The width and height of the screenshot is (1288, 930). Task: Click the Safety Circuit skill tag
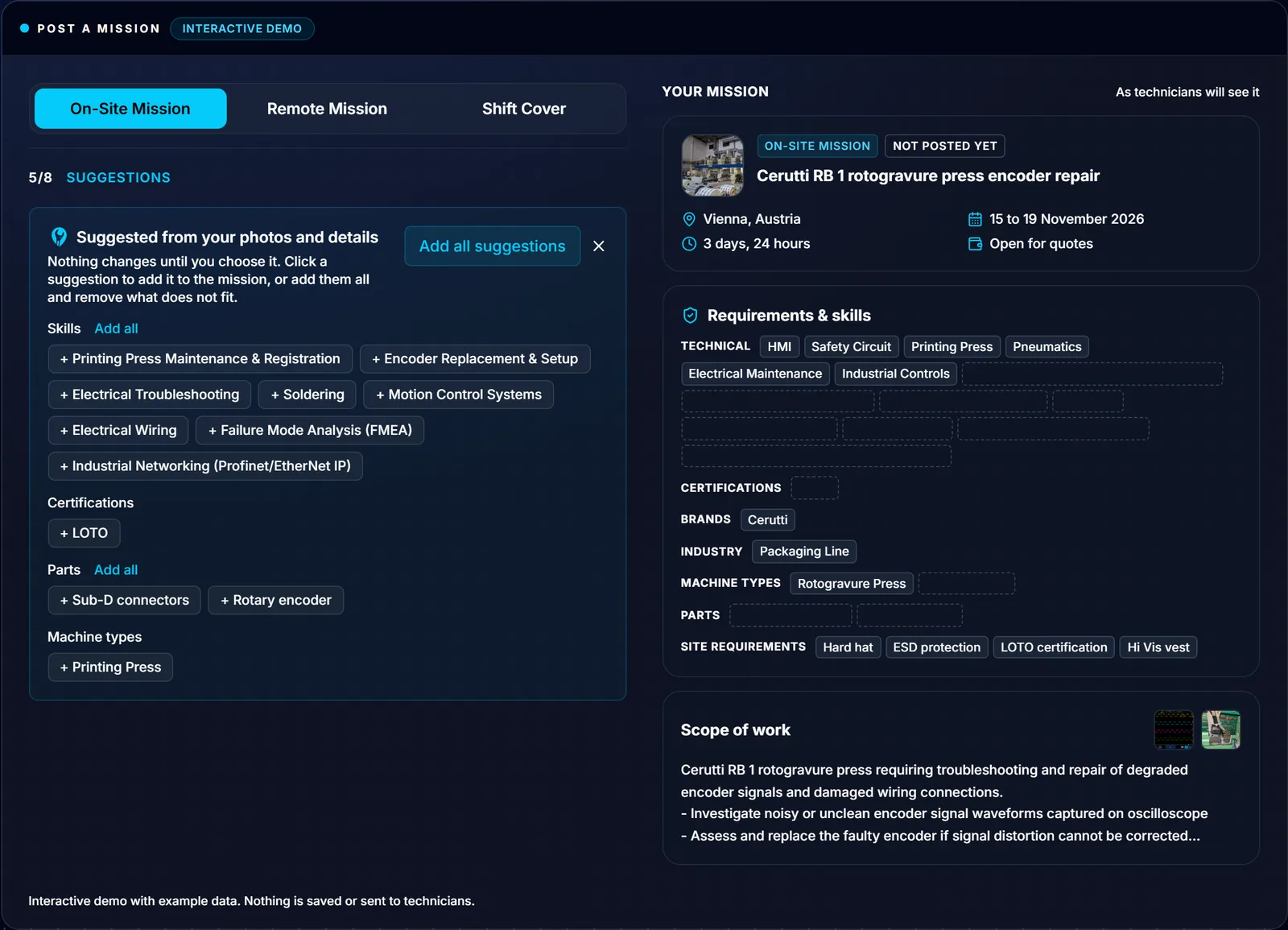click(x=852, y=347)
